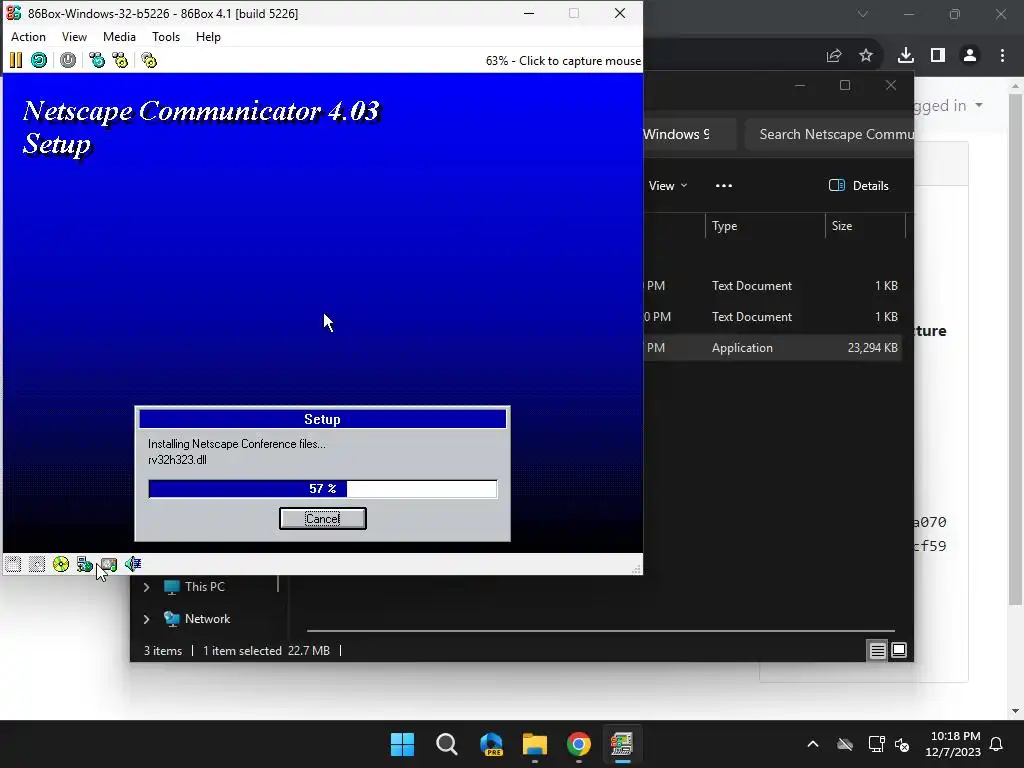Toggle the Details pane in File Explorer
The height and width of the screenshot is (768, 1024).
click(x=858, y=186)
